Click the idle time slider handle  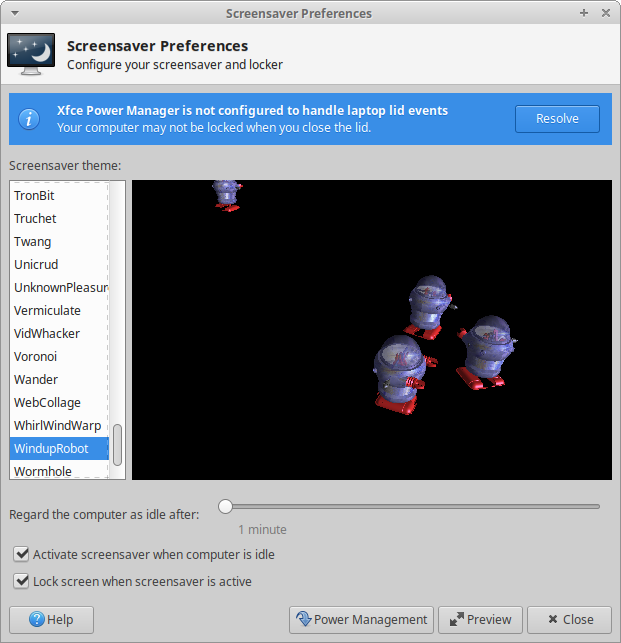225,506
